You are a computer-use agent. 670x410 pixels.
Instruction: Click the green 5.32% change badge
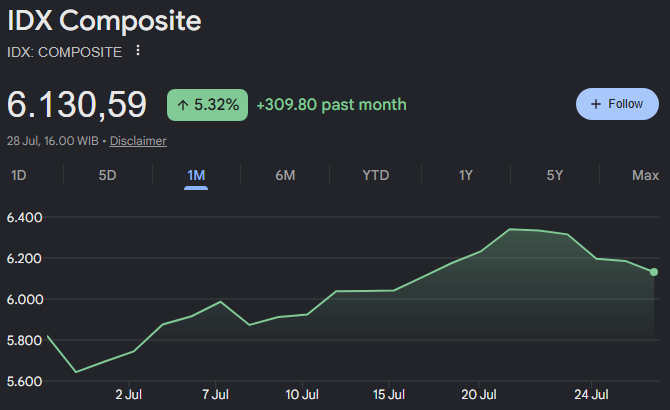[207, 105]
